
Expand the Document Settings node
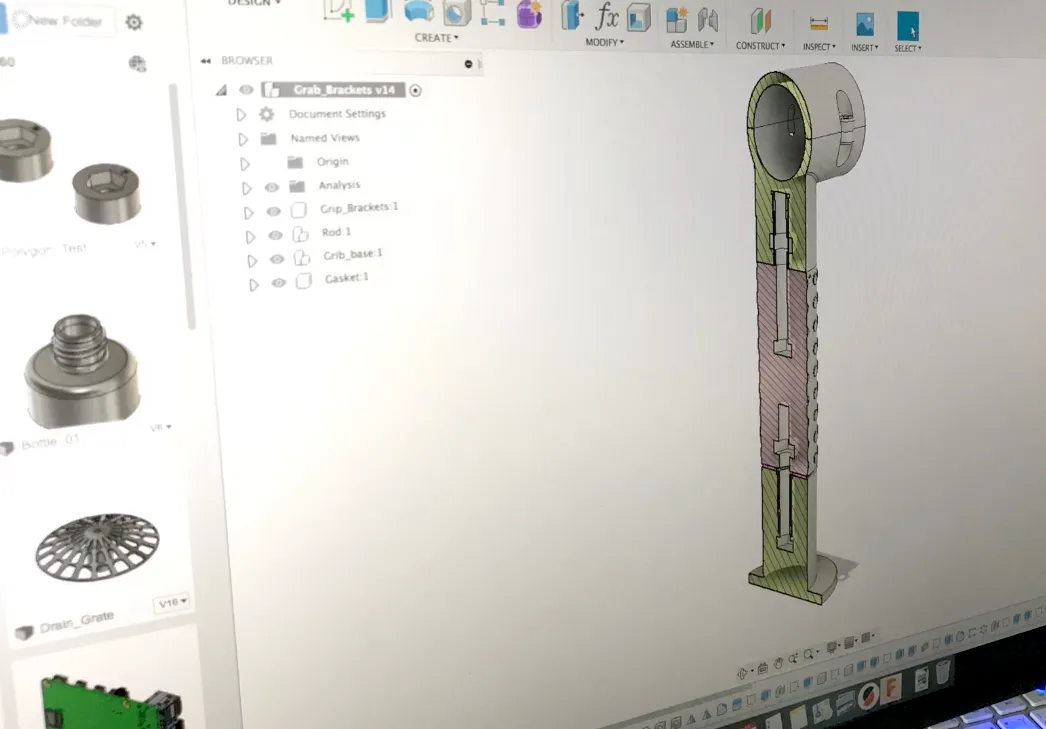point(241,115)
